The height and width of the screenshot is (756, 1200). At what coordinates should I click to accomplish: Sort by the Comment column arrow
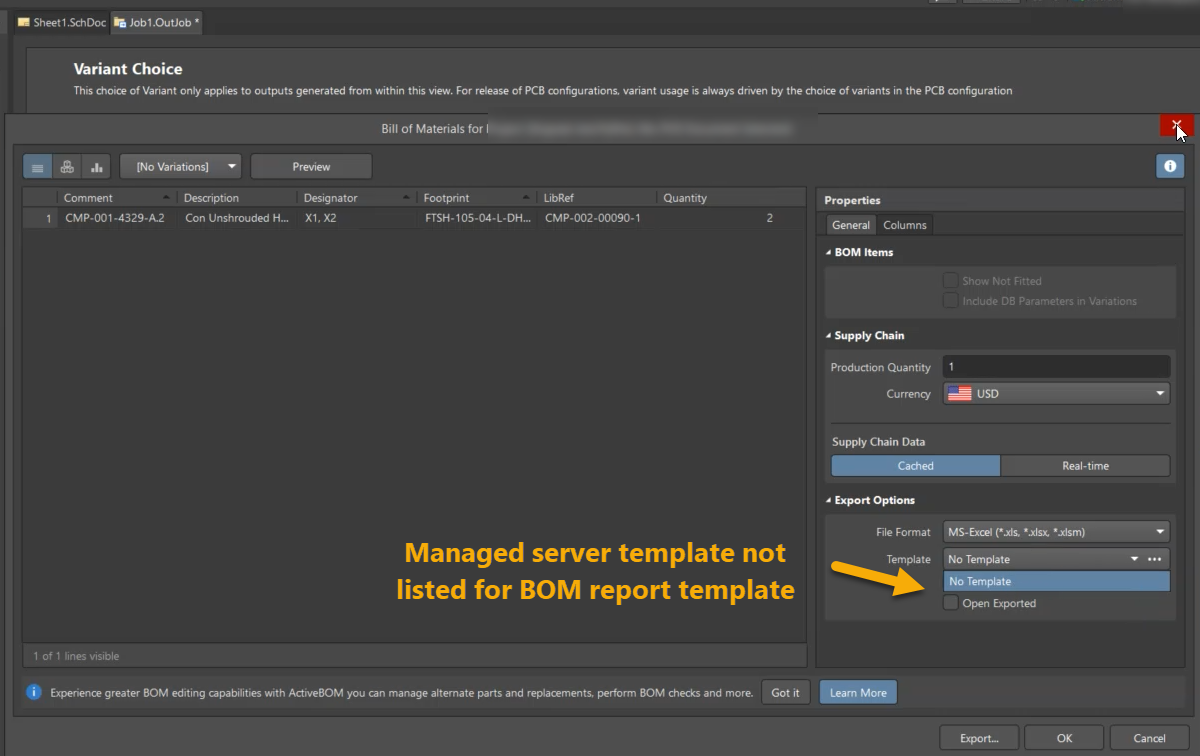[166, 198]
